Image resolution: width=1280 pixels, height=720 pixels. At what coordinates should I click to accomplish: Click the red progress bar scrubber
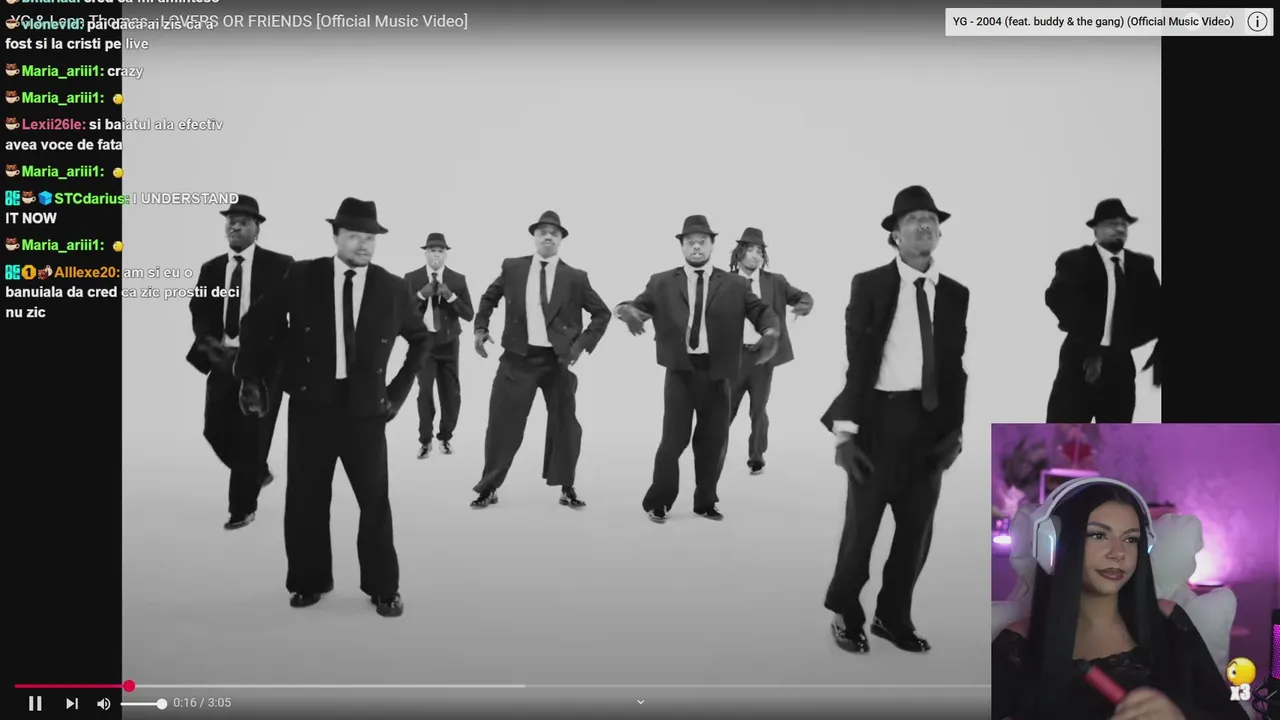pyautogui.click(x=129, y=686)
